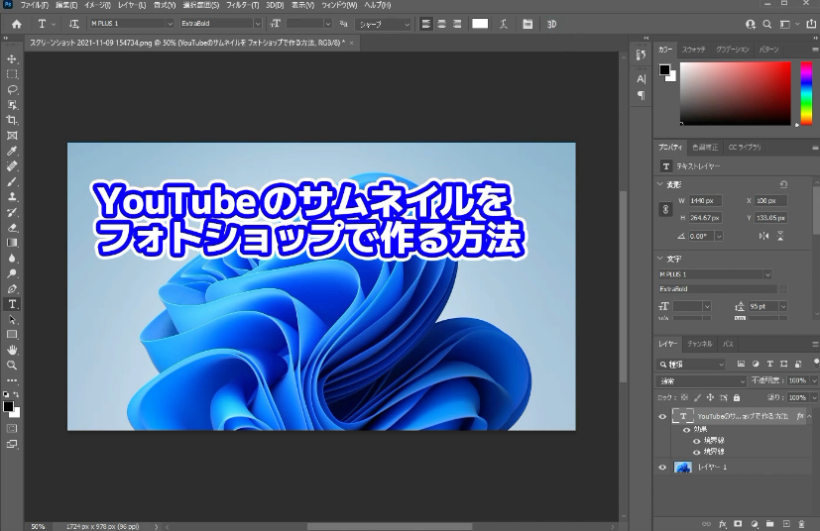Viewport: 820px width, 531px height.
Task: Select the Eraser tool
Action: click(12, 228)
